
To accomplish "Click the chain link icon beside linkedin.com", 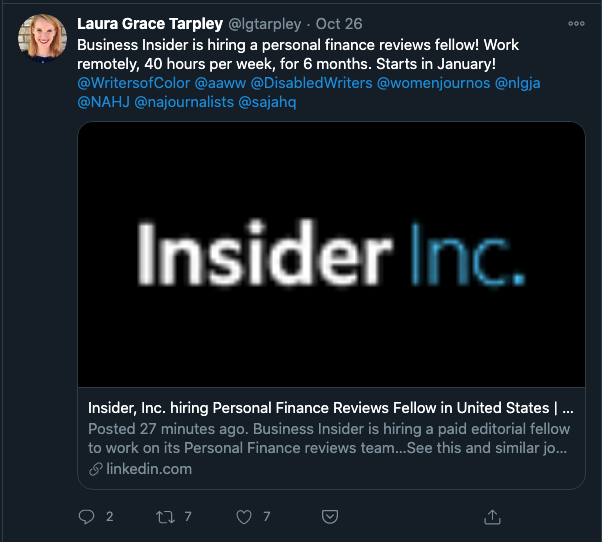I will point(96,469).
